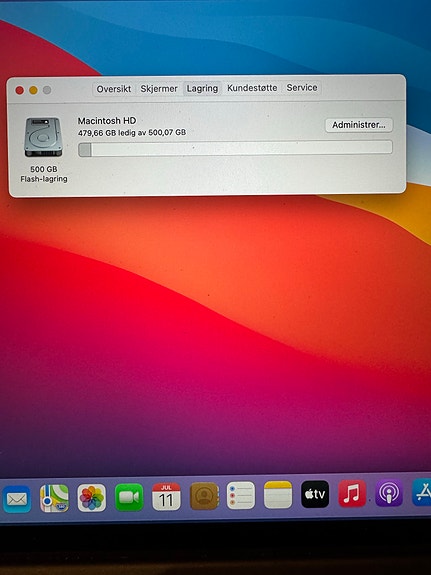Minimize the window with the yellow button
Image resolution: width=431 pixels, height=575 pixels.
point(33,90)
